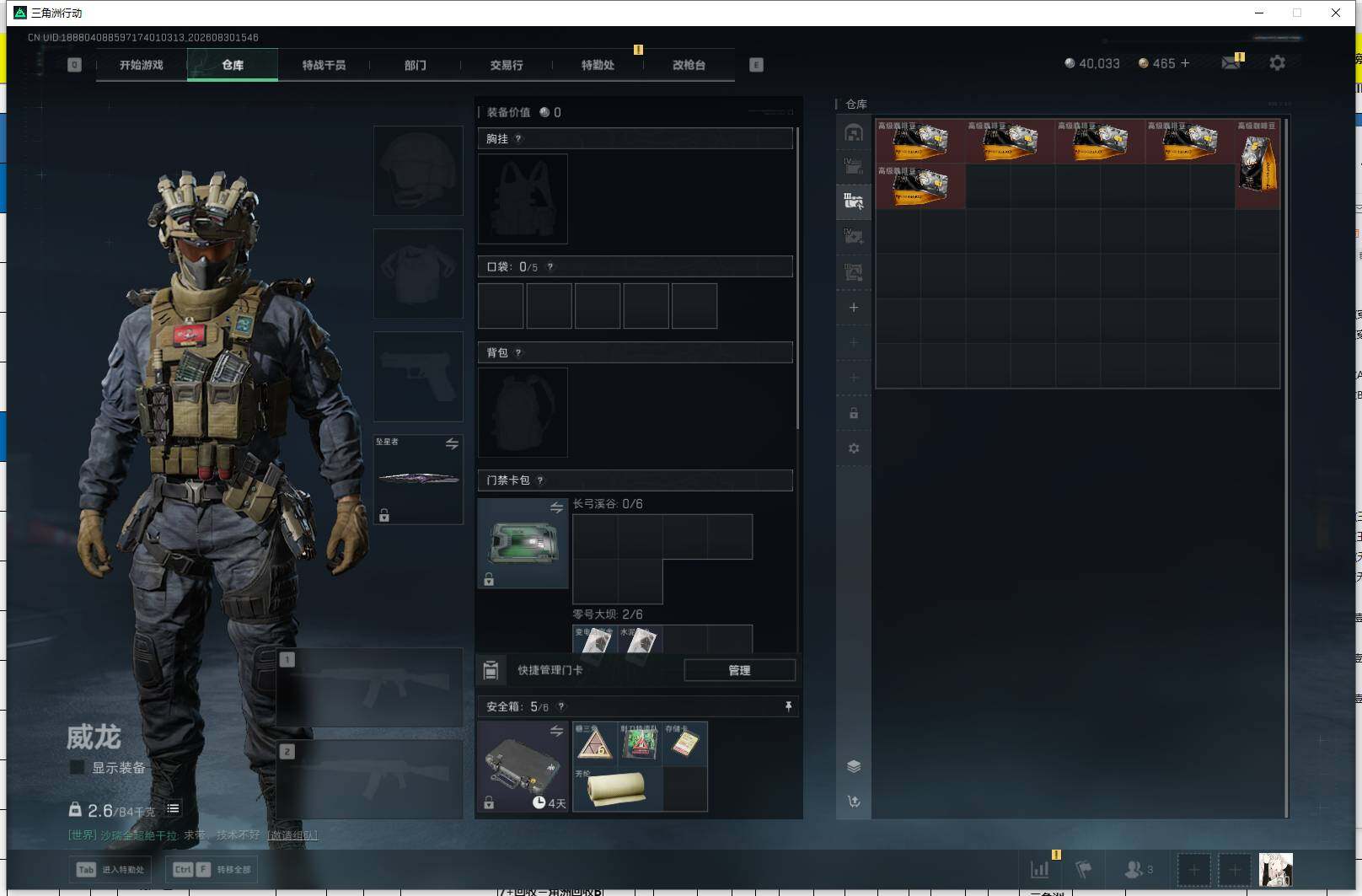Select the active level III storage box tab

pos(854,201)
